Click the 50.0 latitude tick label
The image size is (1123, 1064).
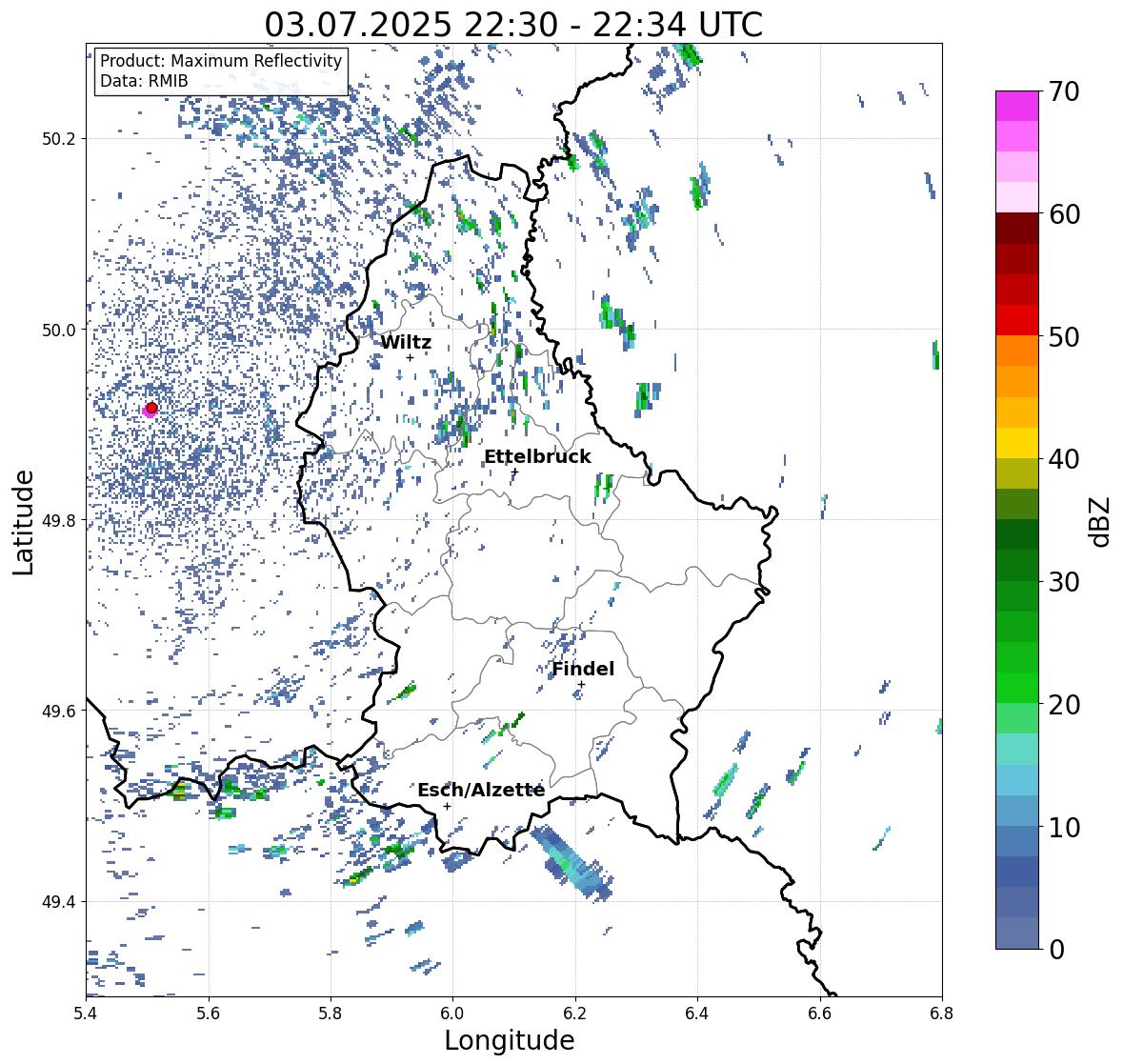59,331
